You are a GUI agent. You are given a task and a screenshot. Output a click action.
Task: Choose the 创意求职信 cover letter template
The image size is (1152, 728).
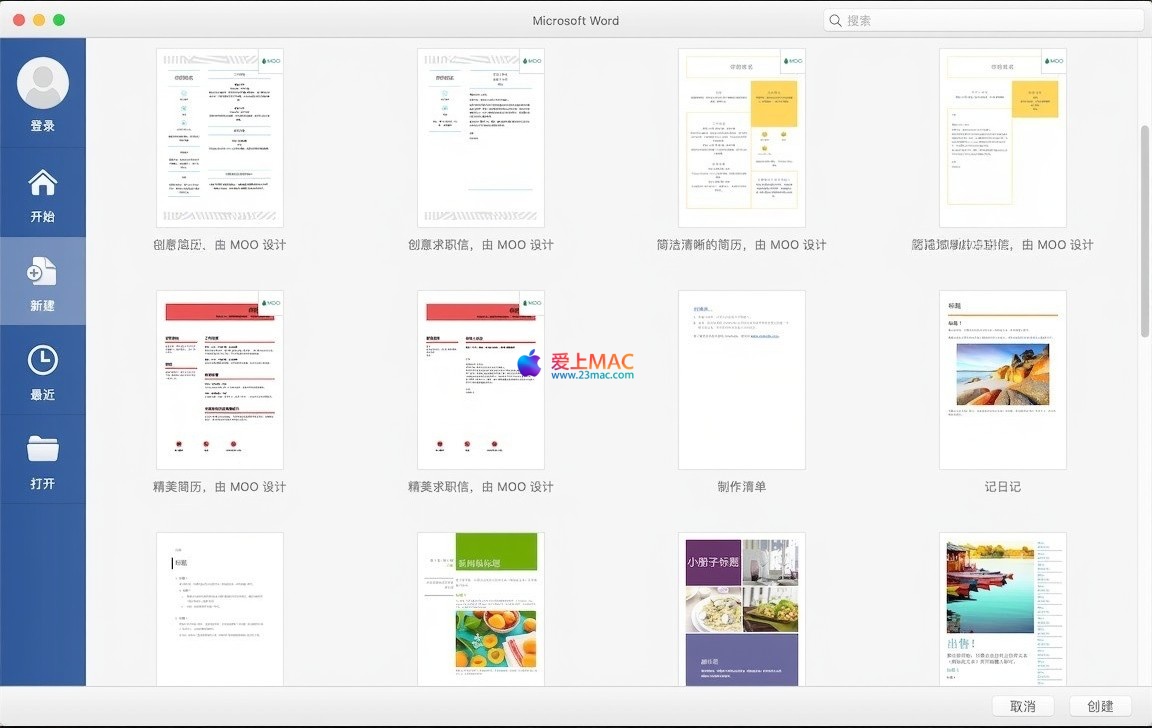[481, 138]
